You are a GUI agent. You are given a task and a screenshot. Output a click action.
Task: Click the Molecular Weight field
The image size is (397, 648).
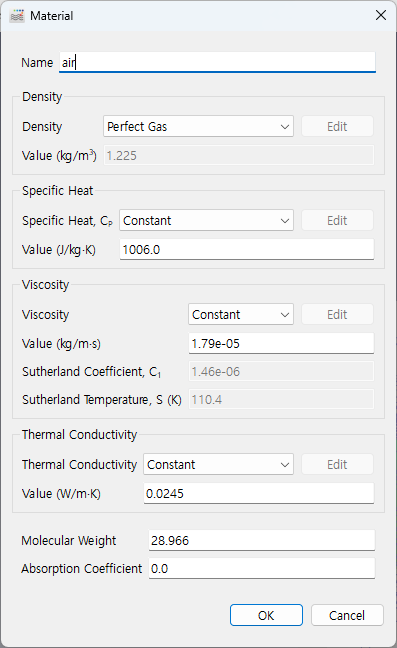click(x=262, y=541)
